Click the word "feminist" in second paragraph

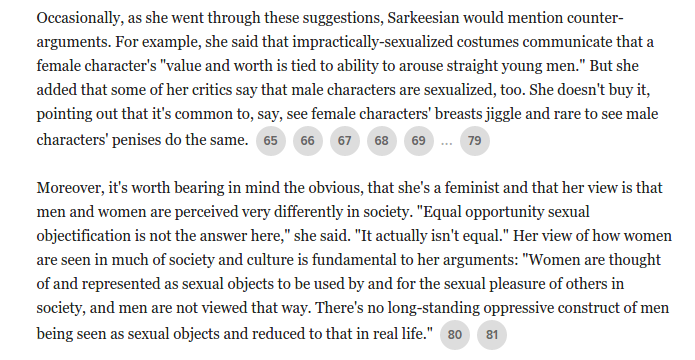(472, 188)
